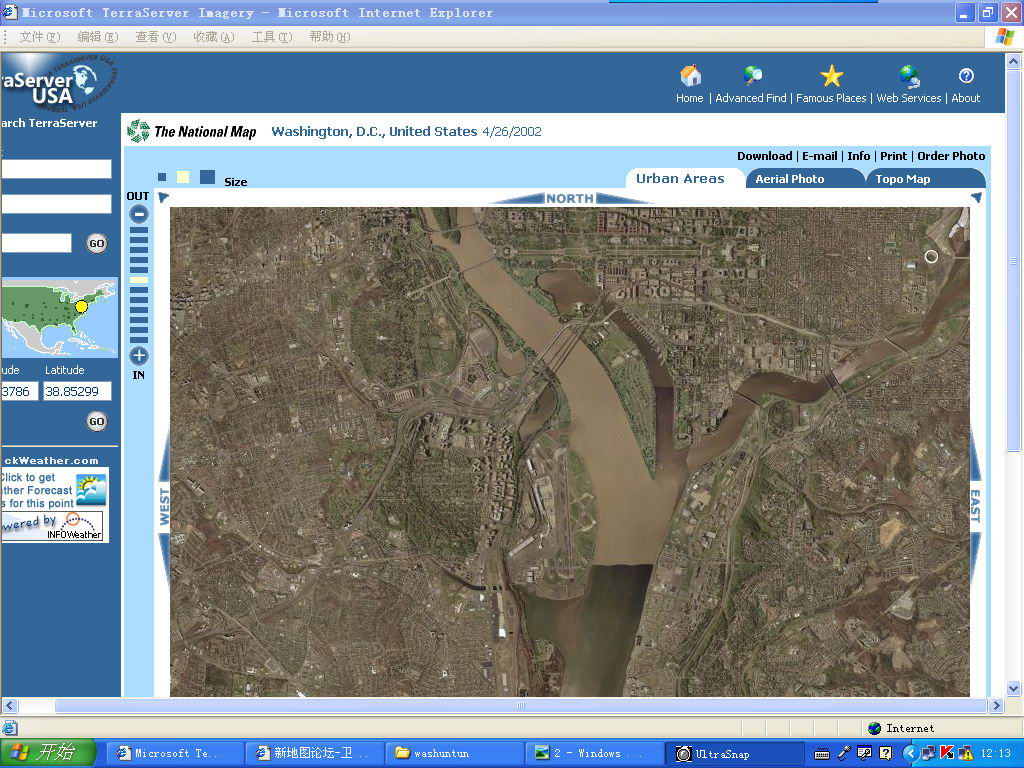The image size is (1024, 768).
Task: Open the Windows Start button
Action: coord(48,753)
